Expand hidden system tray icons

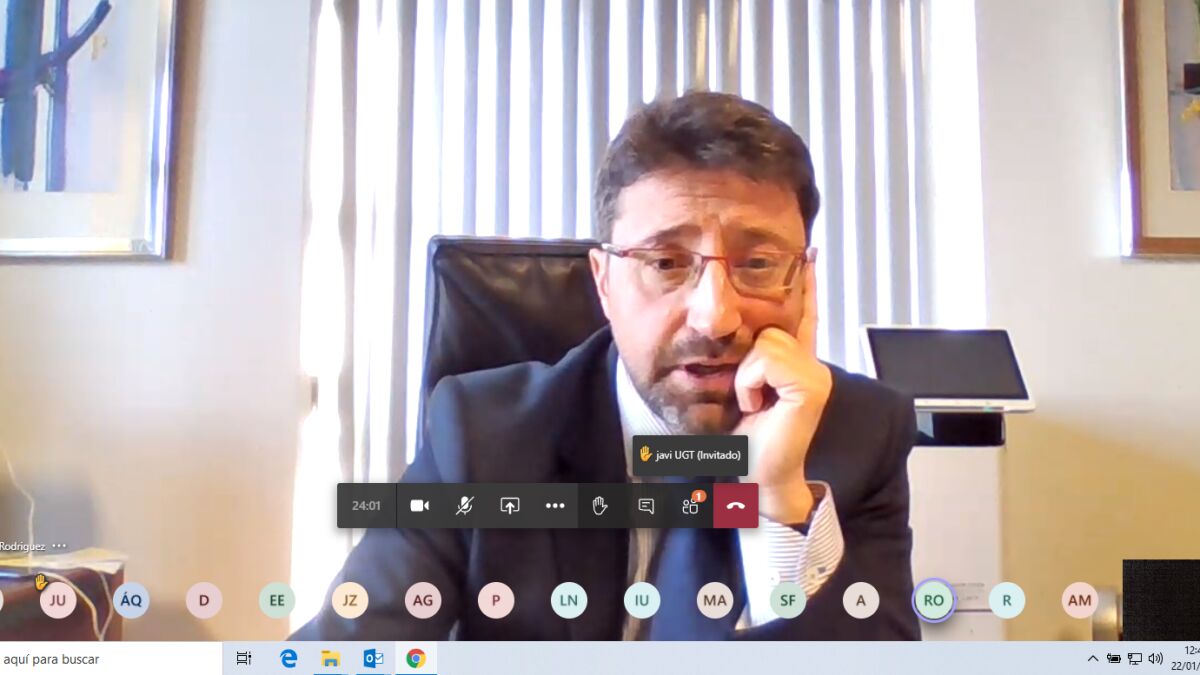[x=1092, y=658]
